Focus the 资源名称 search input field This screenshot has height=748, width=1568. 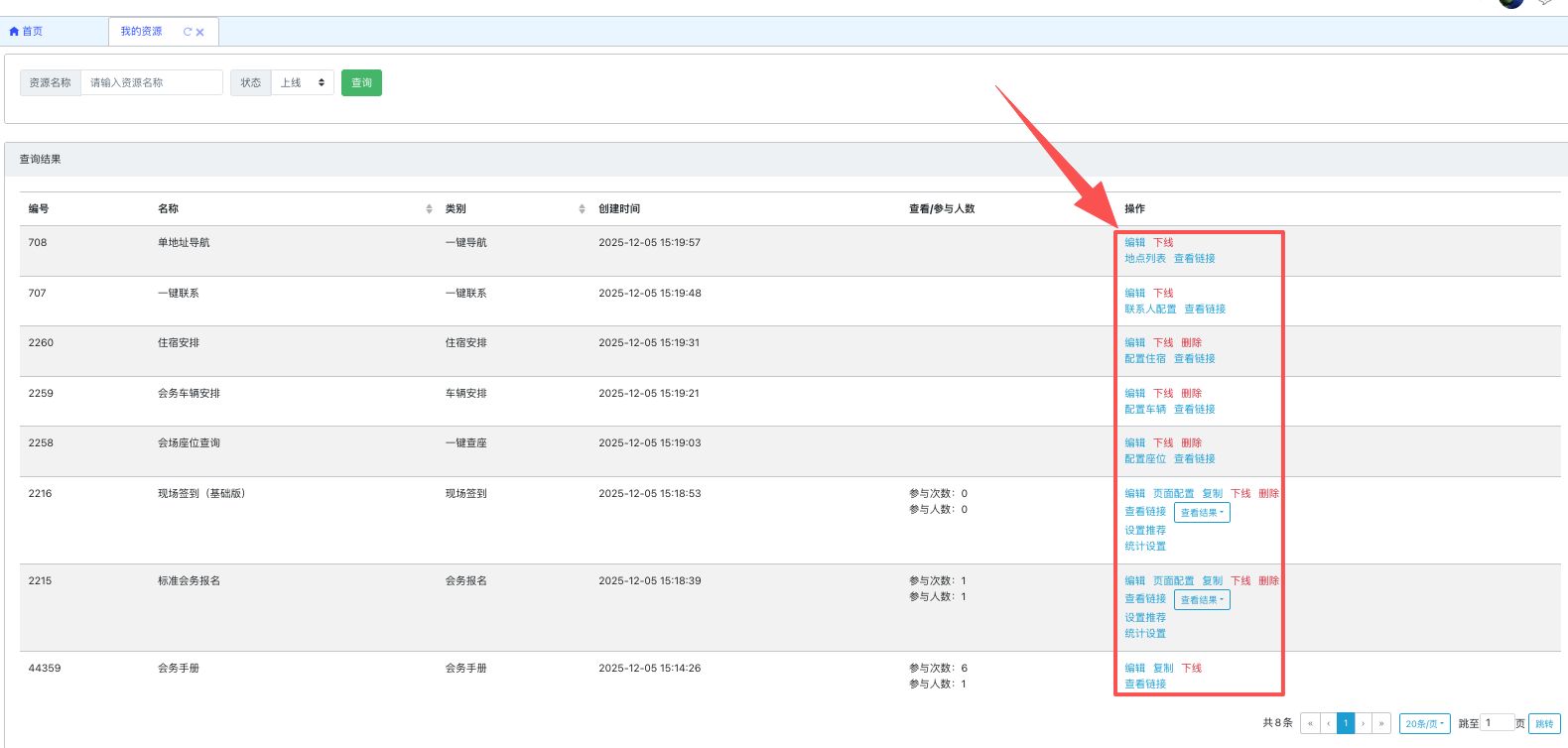pos(151,83)
